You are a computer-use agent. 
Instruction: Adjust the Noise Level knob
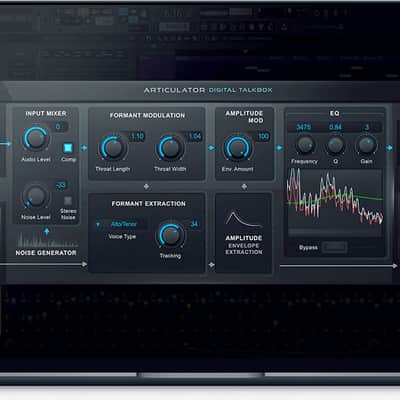click(35, 196)
